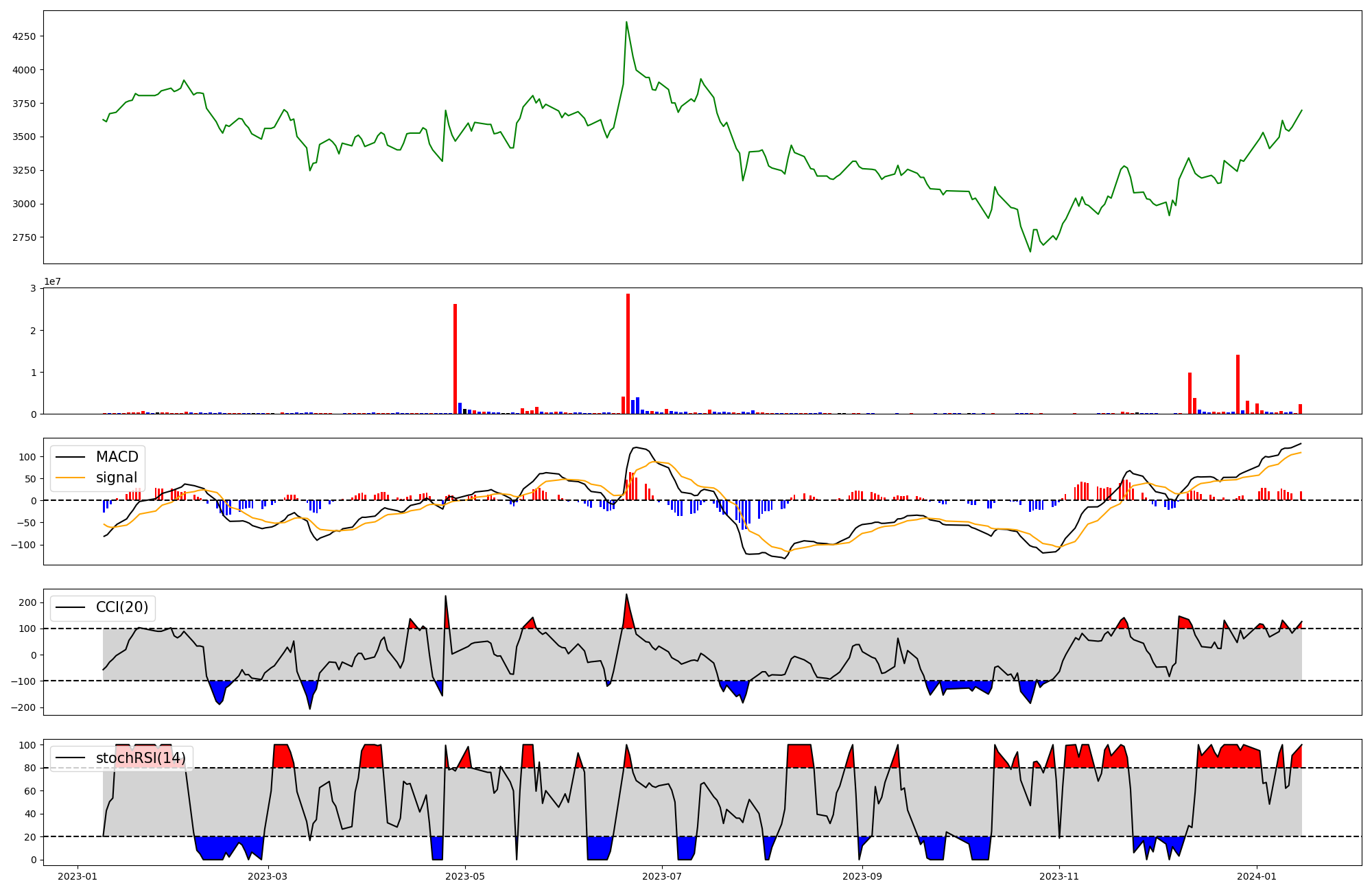Click the 2023-07 x-axis date label
Screen dimensions: 1372x892
(662, 876)
